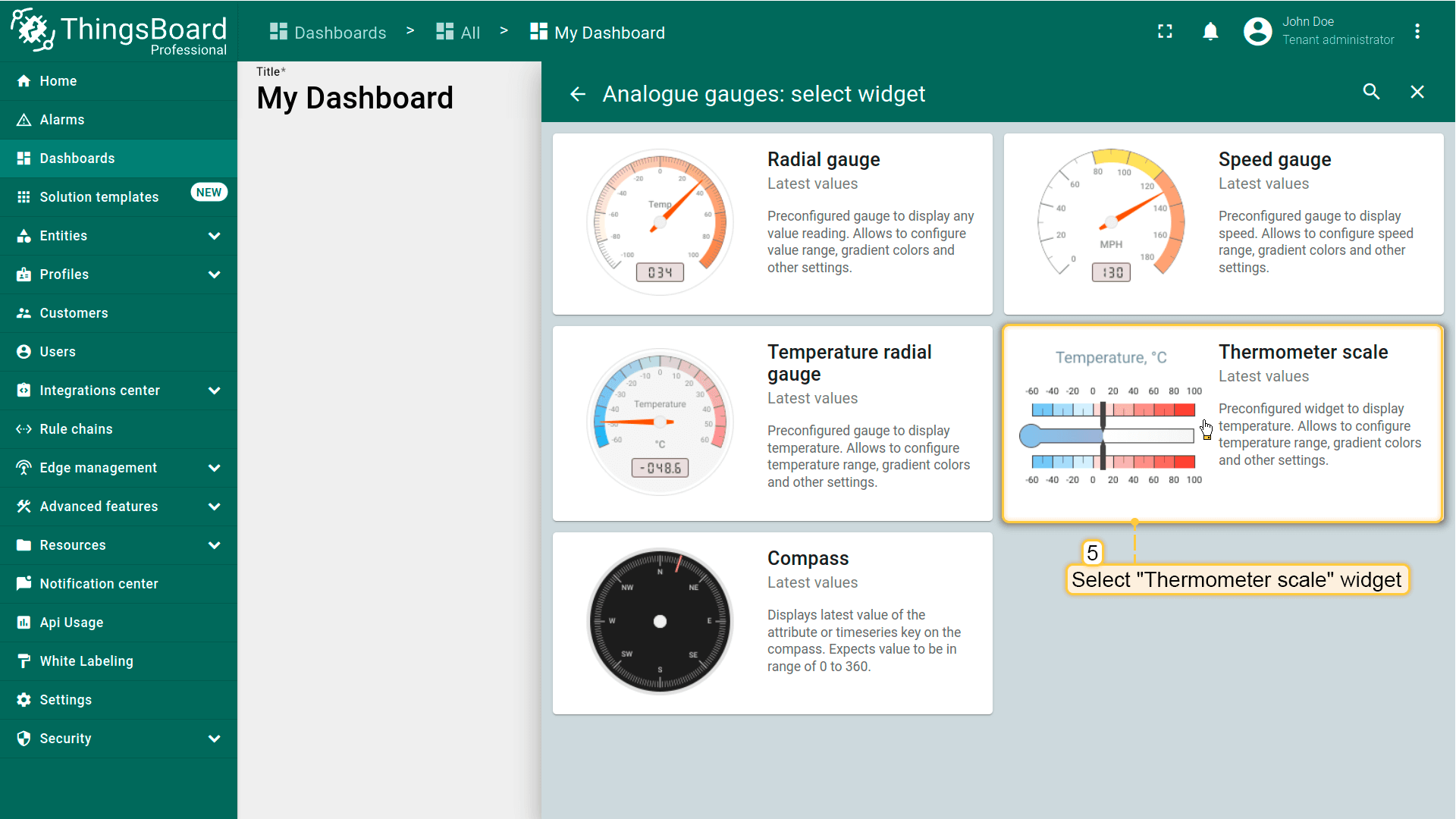This screenshot has width=1456, height=819.
Task: Open the three-dot user menu
Action: 1417,32
